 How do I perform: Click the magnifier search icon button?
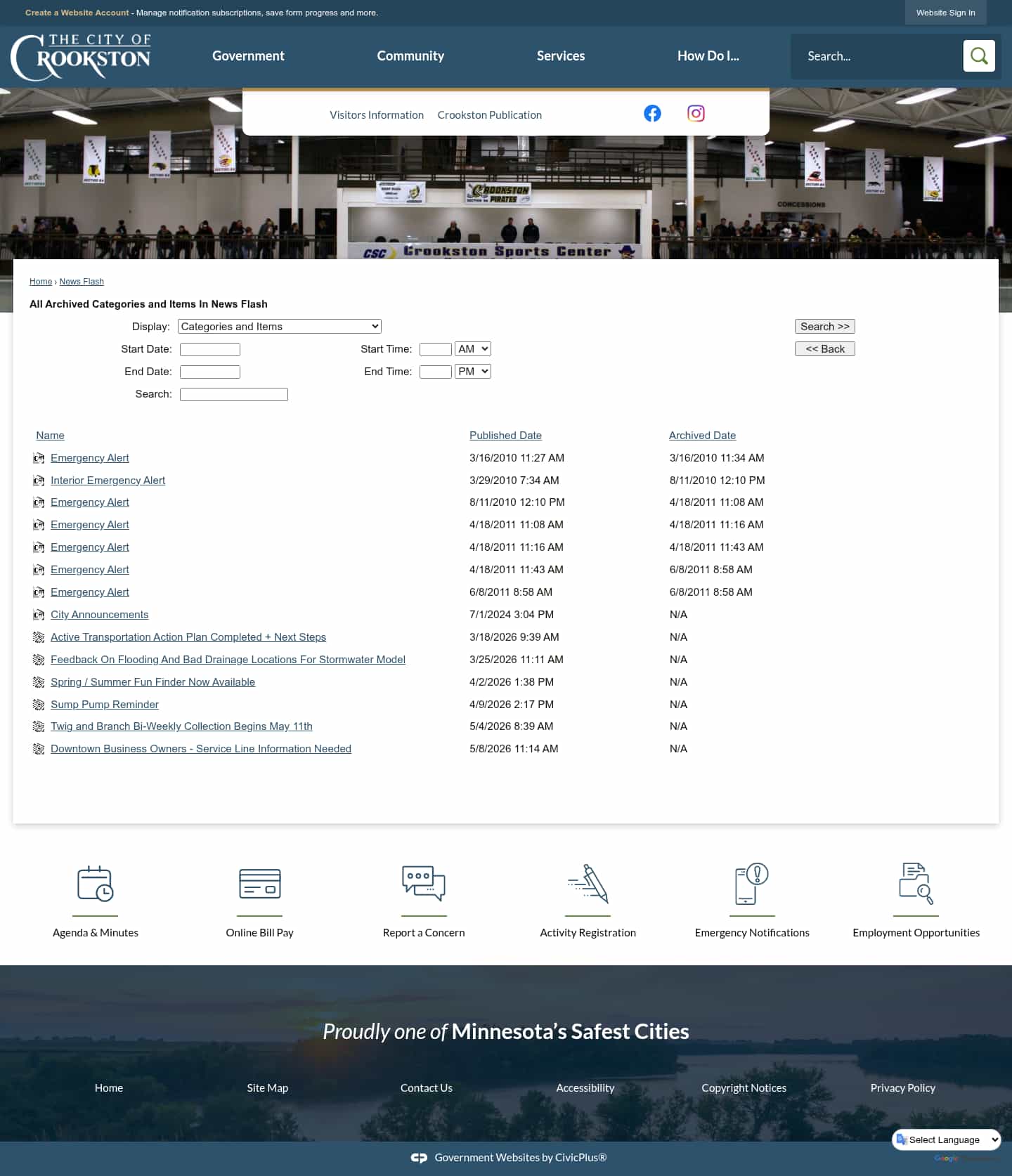pos(979,55)
